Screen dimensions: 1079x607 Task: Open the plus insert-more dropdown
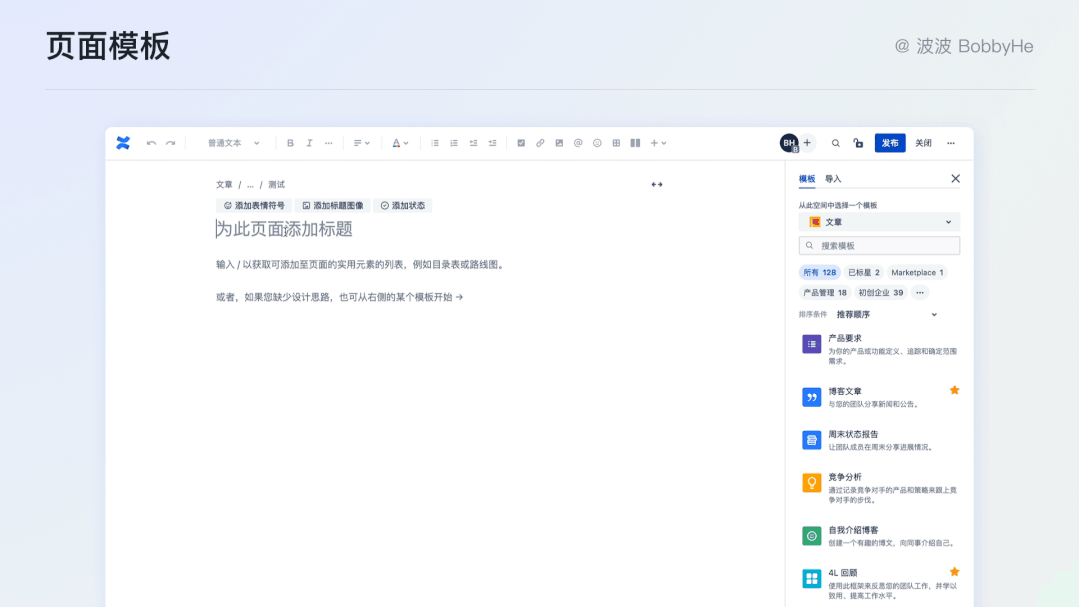tap(659, 143)
